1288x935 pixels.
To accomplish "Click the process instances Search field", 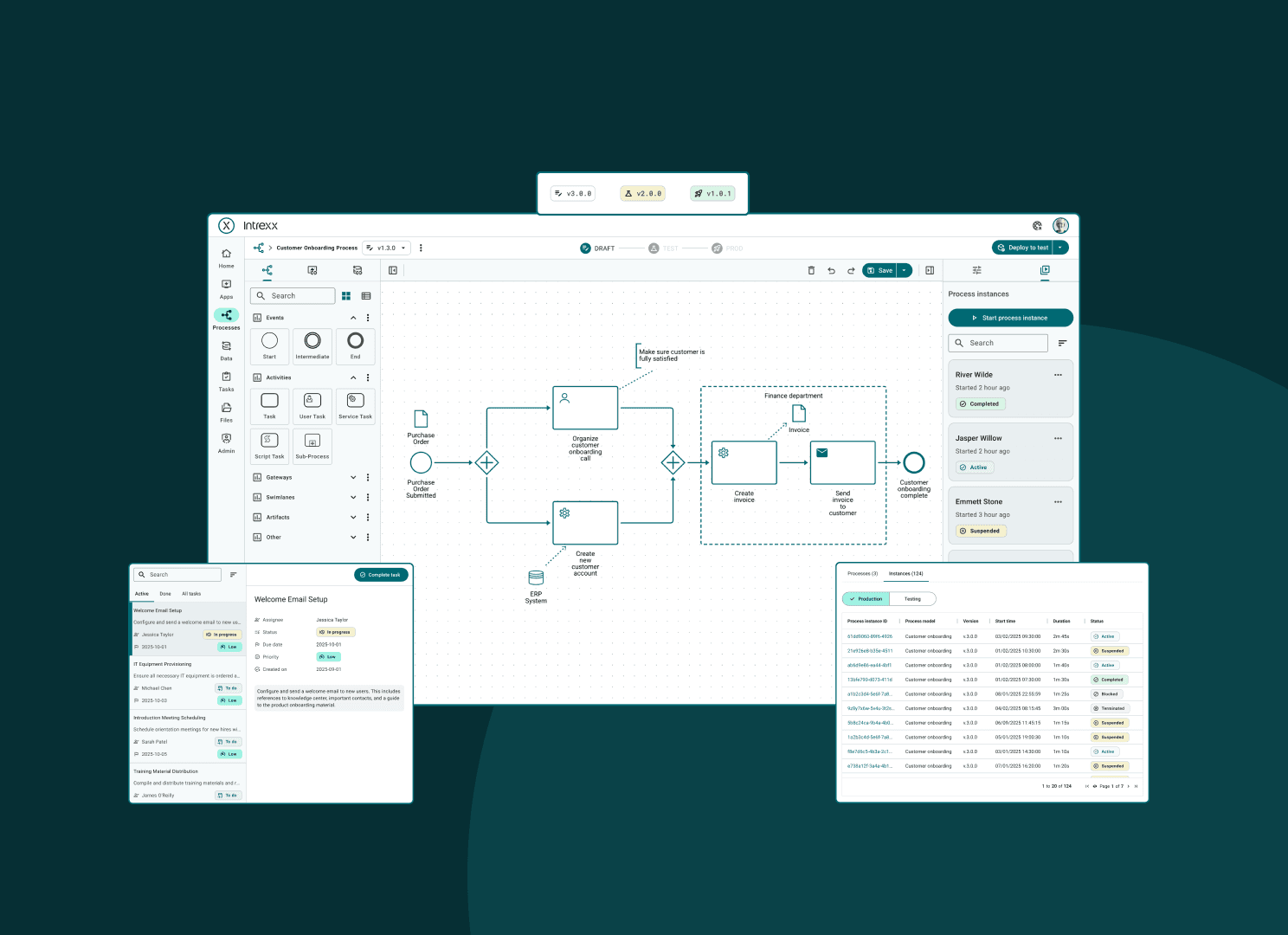I will coord(998,343).
